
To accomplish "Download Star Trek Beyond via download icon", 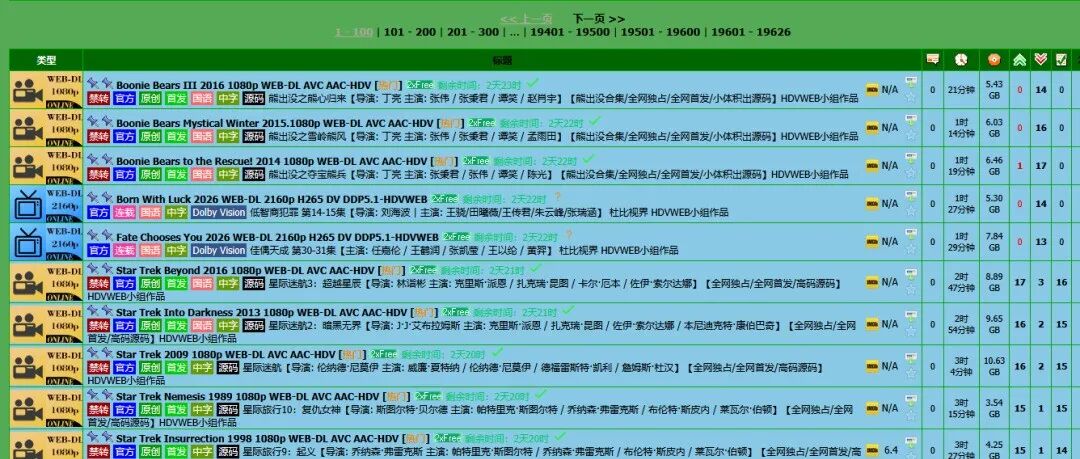I will tap(911, 274).
